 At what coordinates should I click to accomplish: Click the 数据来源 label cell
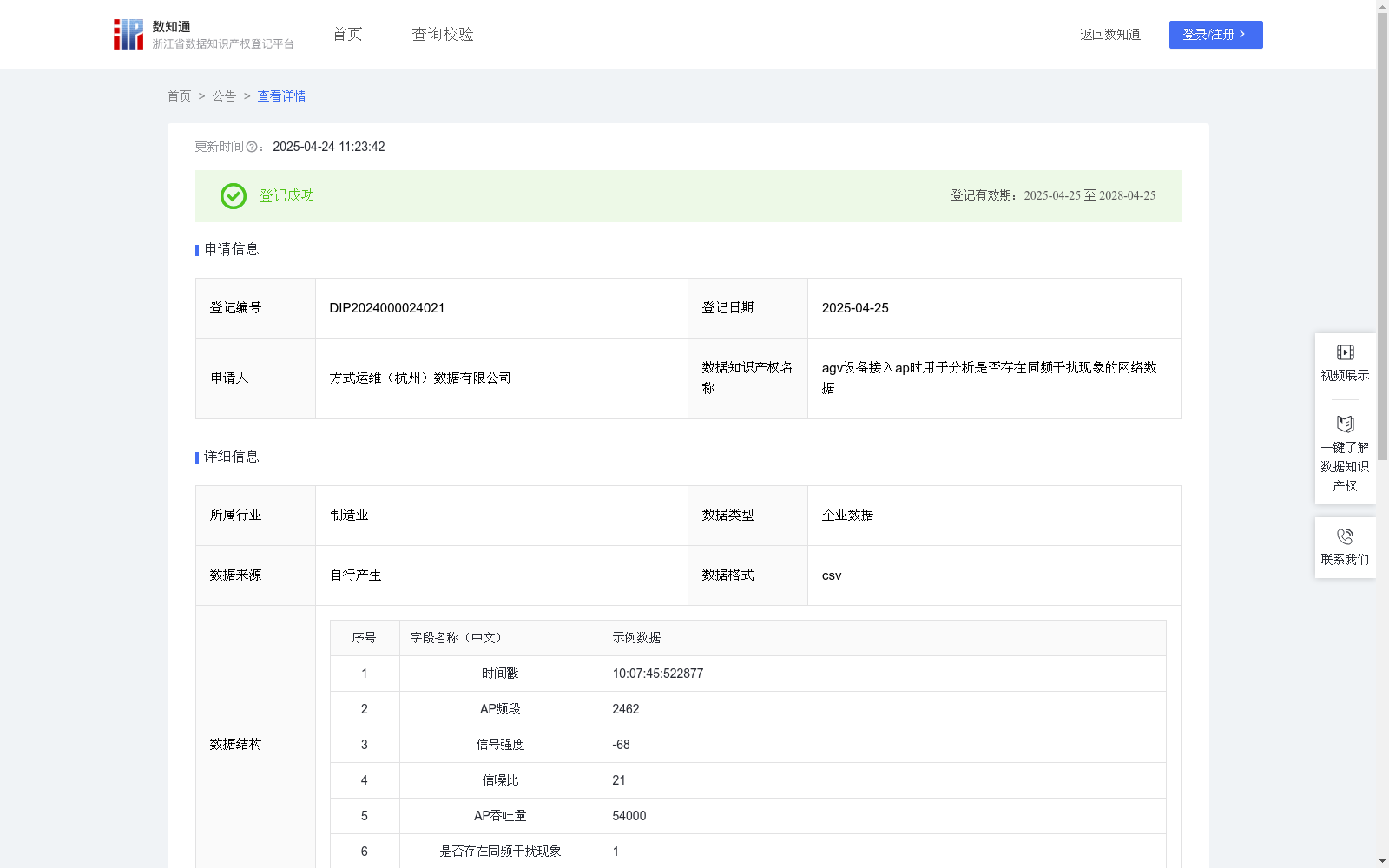(x=255, y=575)
